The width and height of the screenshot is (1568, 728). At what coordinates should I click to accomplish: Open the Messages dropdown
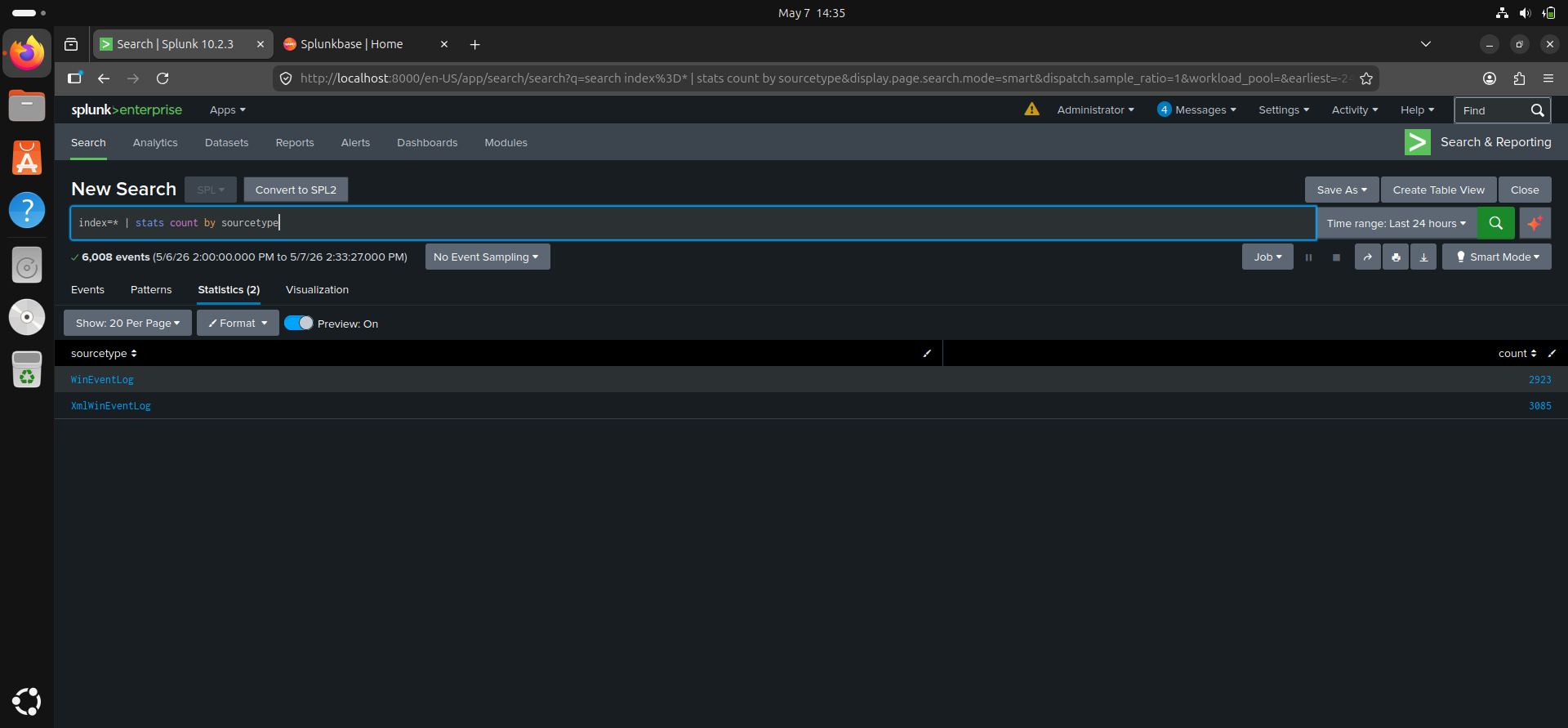(1196, 109)
